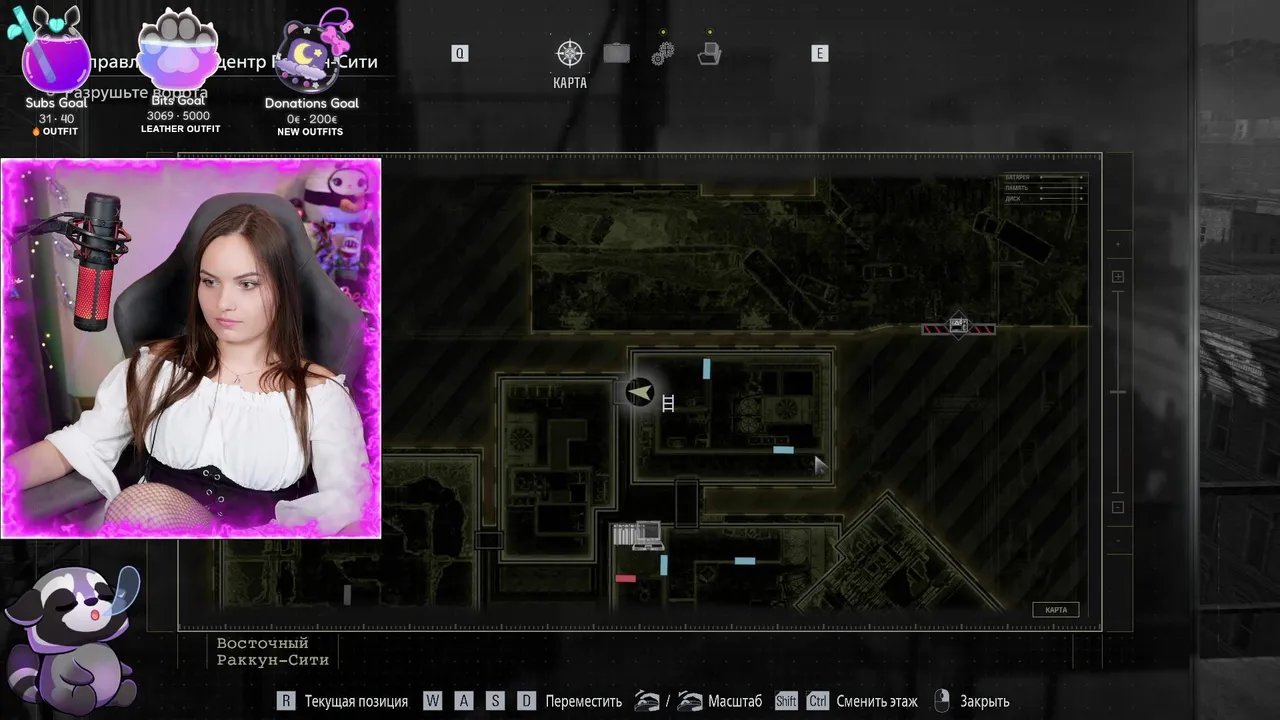Click the item box icon beside the typewriter
Screen dimensions: 1280x720
coord(624,535)
